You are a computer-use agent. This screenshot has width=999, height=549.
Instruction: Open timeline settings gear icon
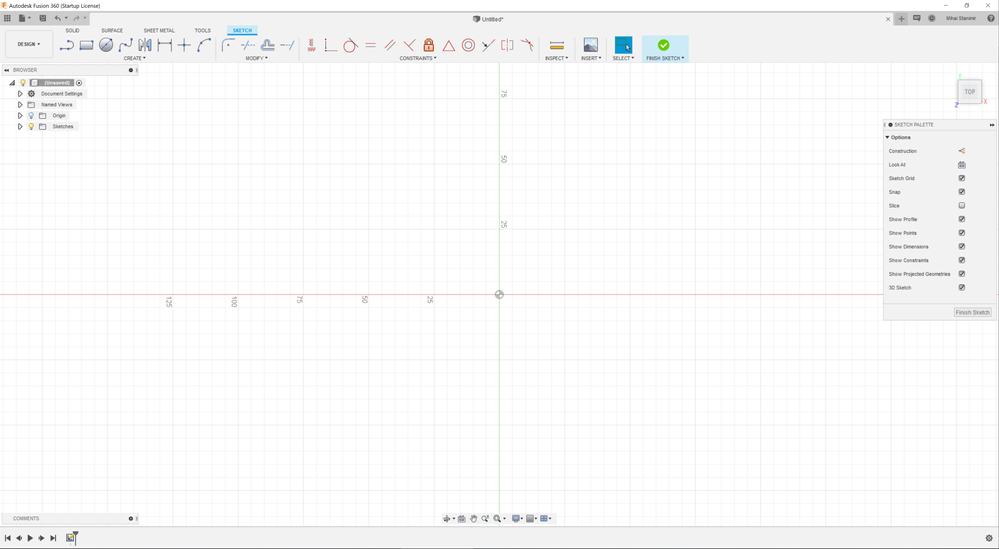989,538
